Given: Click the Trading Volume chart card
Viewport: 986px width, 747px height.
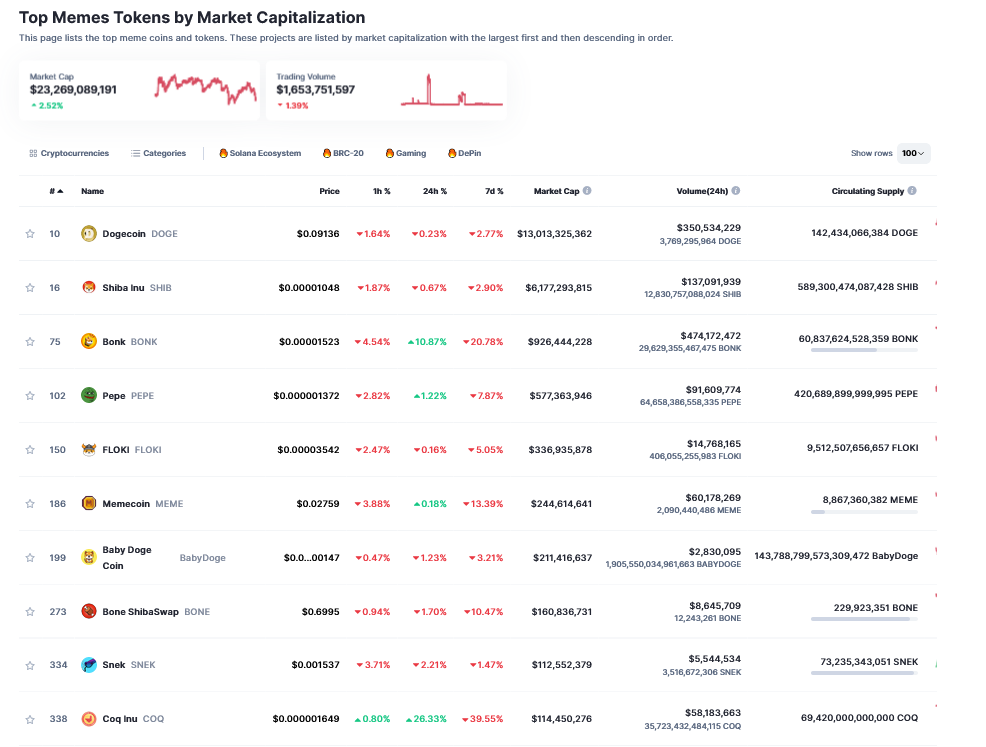Looking at the screenshot, I should (x=385, y=90).
